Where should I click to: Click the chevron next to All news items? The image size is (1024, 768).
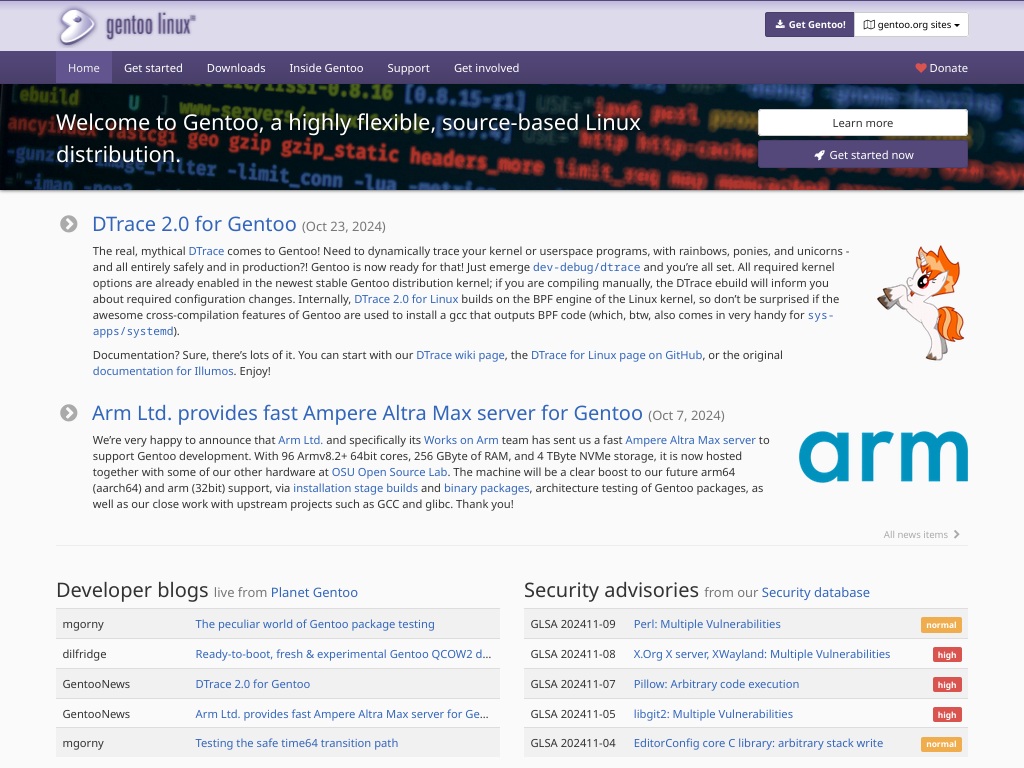coord(957,534)
